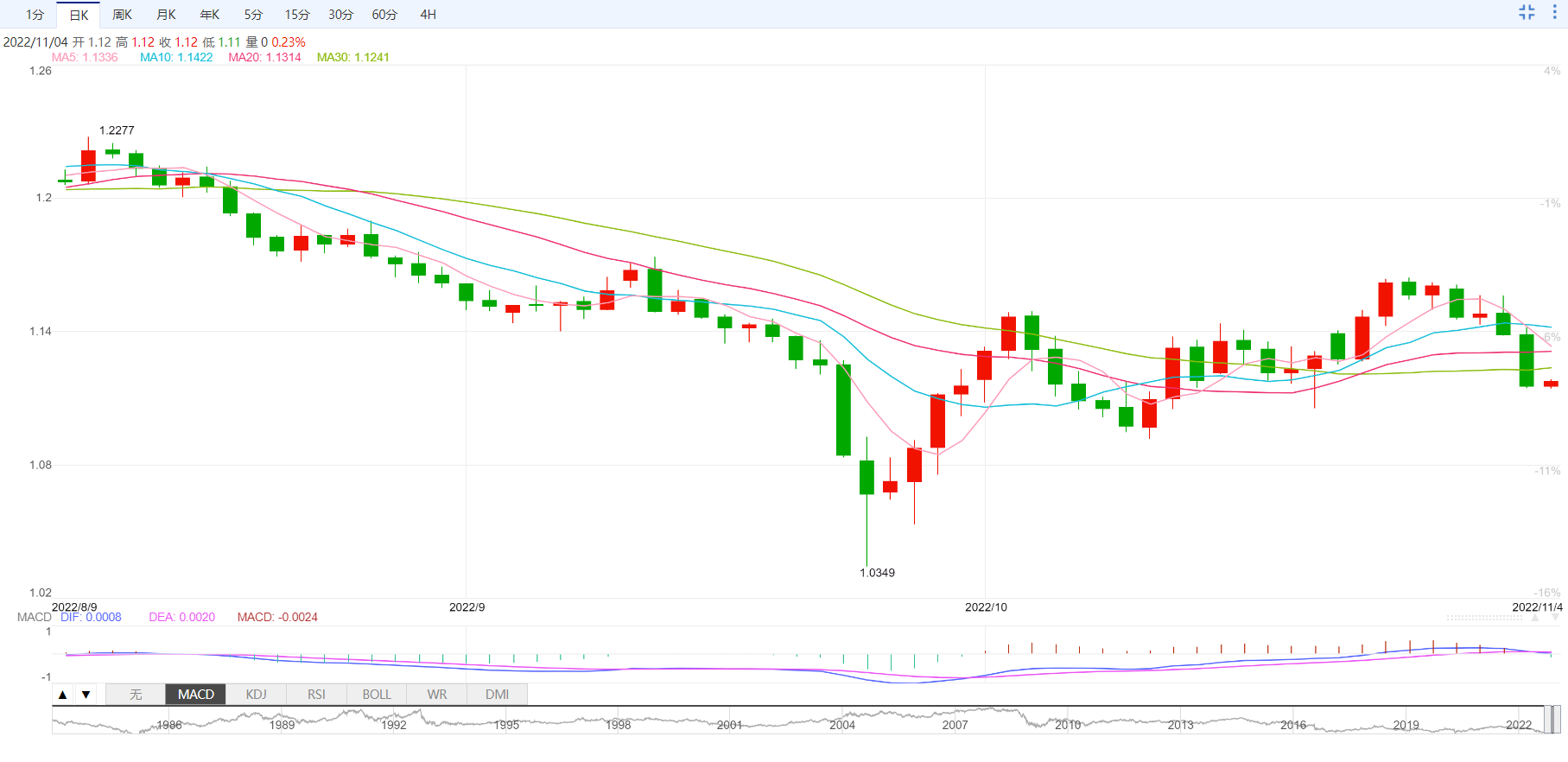Screen dimensions: 1568x762
Task: Click the 2022/11/4 end date label
Action: 1537,606
